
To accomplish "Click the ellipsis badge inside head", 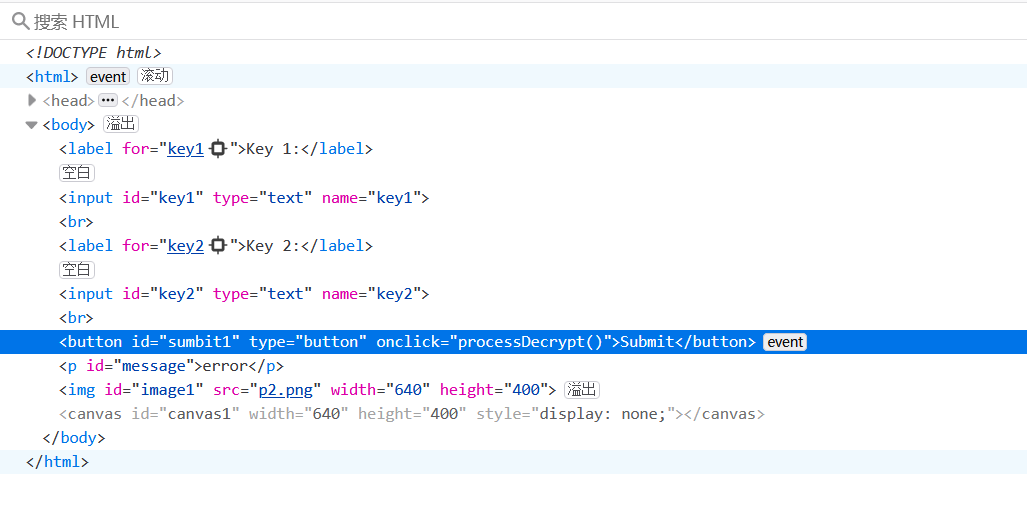I will click(x=108, y=100).
